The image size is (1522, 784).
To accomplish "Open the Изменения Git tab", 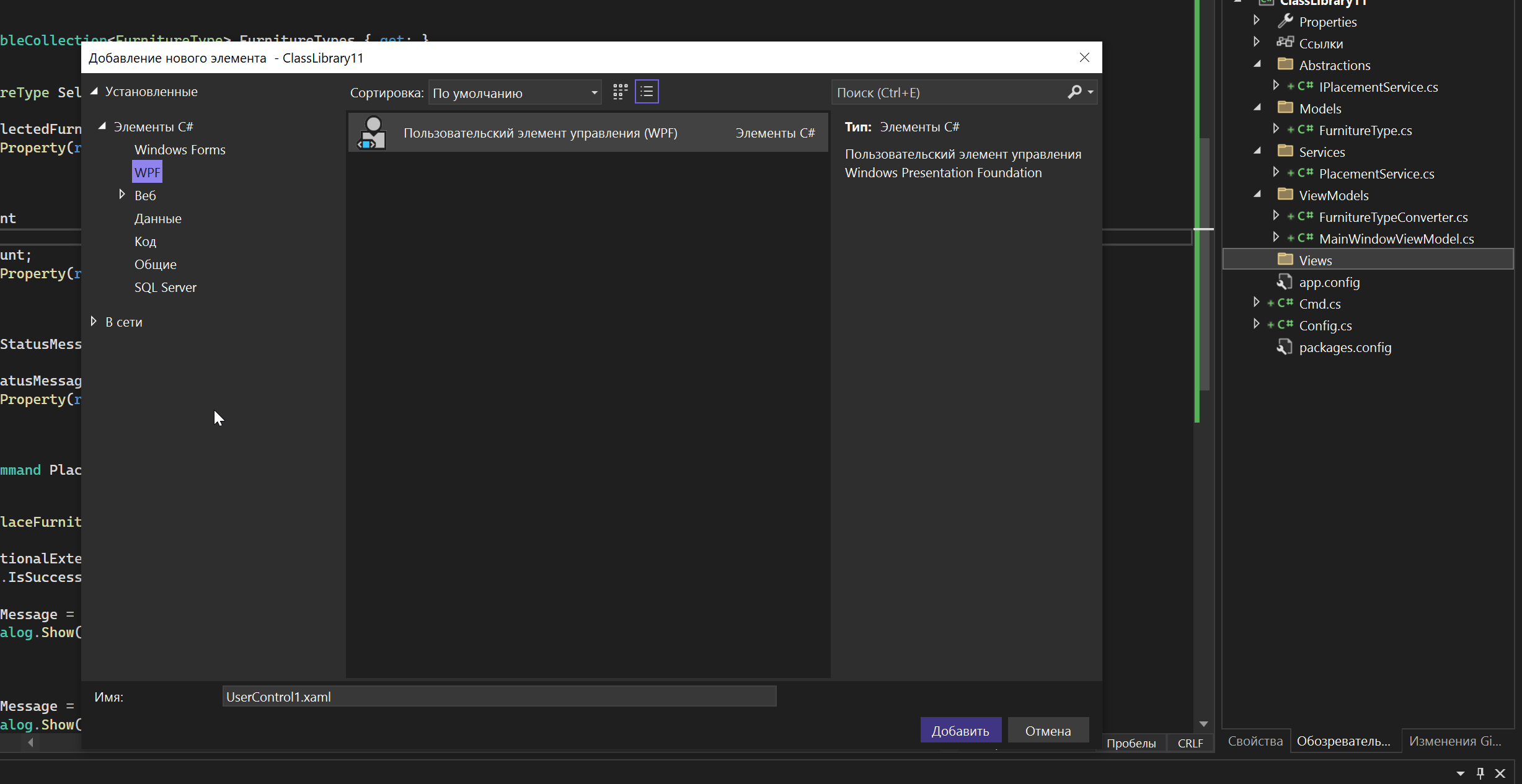I will click(x=1454, y=741).
